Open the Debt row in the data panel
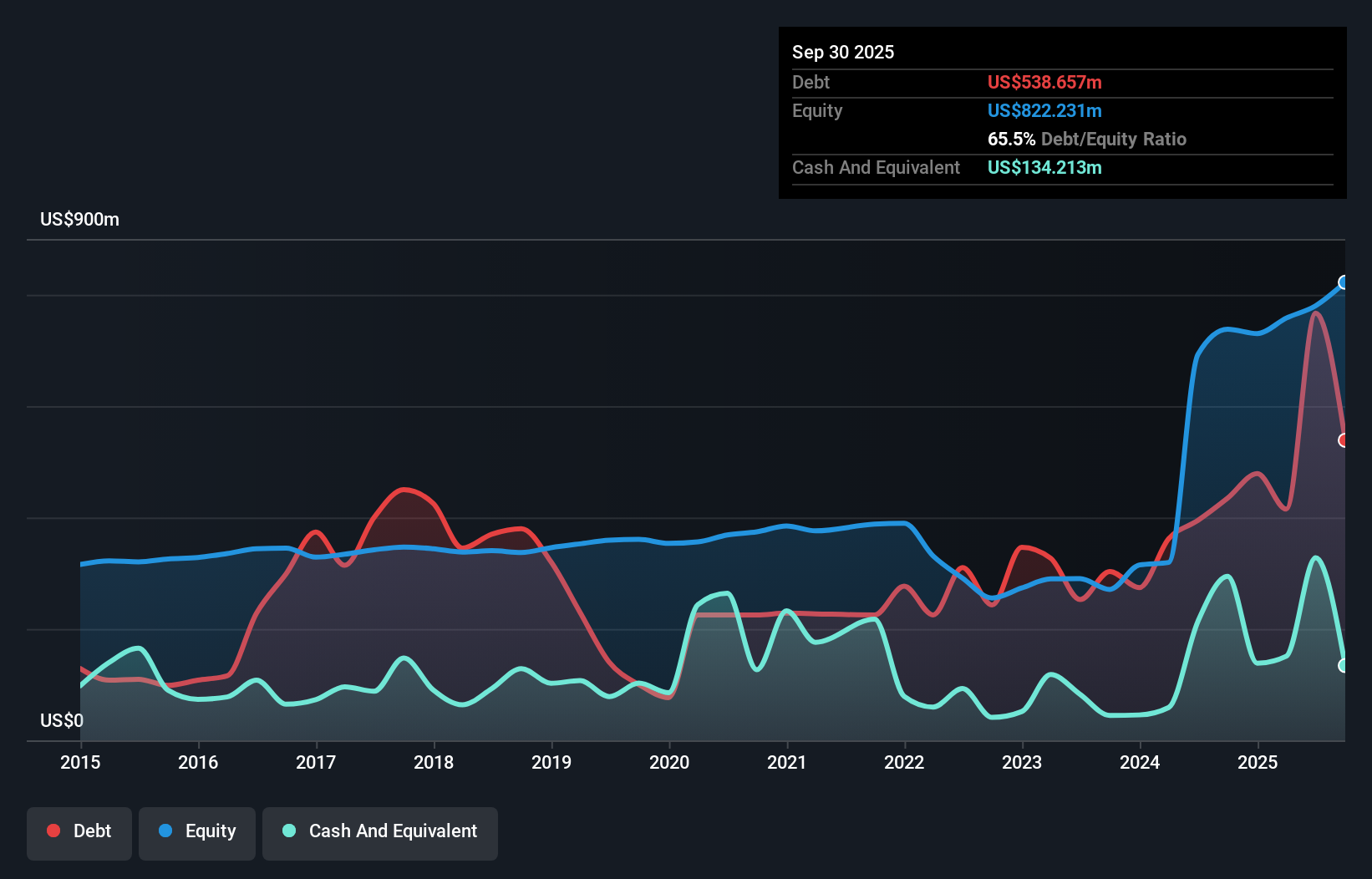The image size is (1372, 879). (810, 82)
